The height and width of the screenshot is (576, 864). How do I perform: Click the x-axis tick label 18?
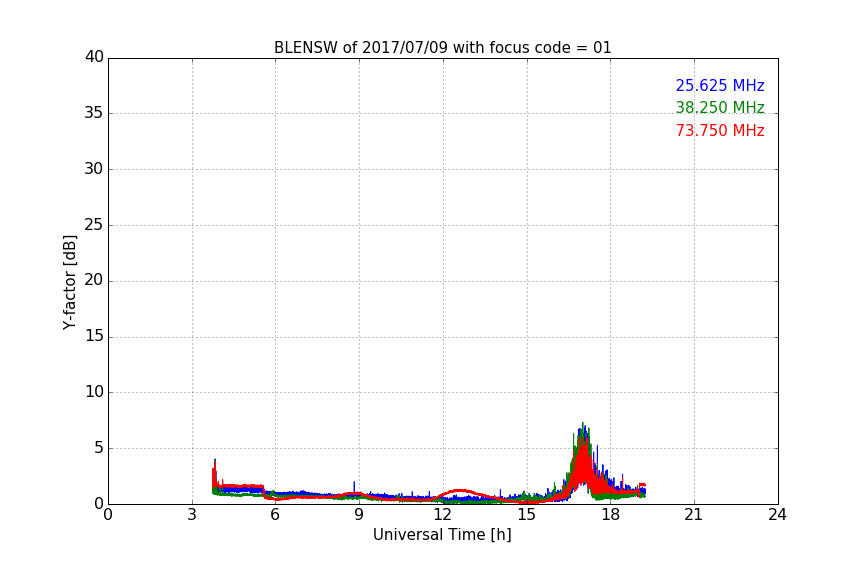611,515
